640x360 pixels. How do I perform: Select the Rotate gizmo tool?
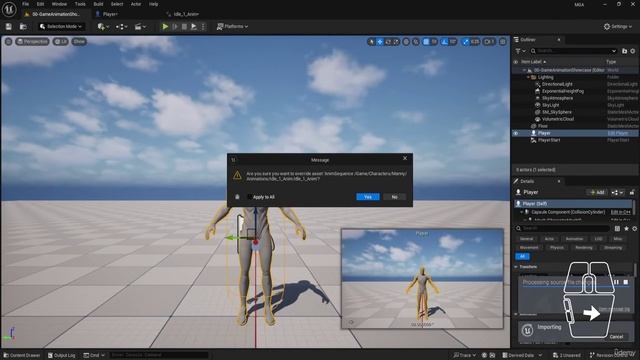(388, 42)
